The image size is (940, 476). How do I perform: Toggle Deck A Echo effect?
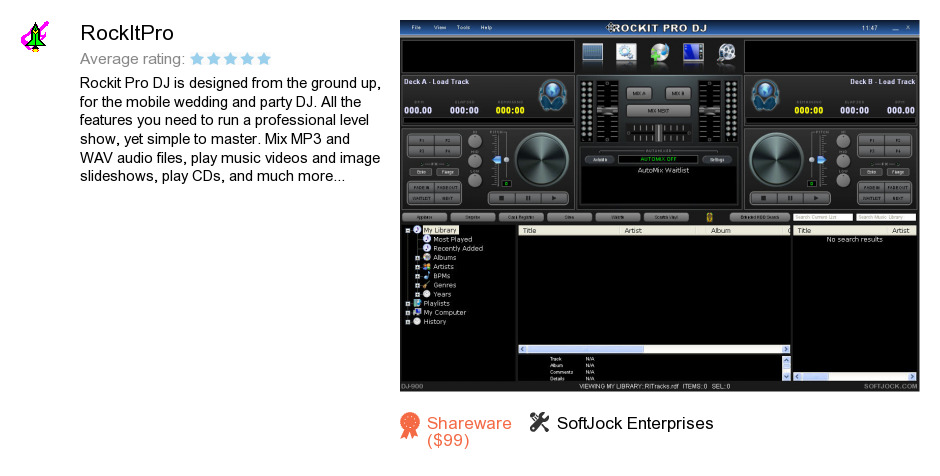(421, 172)
